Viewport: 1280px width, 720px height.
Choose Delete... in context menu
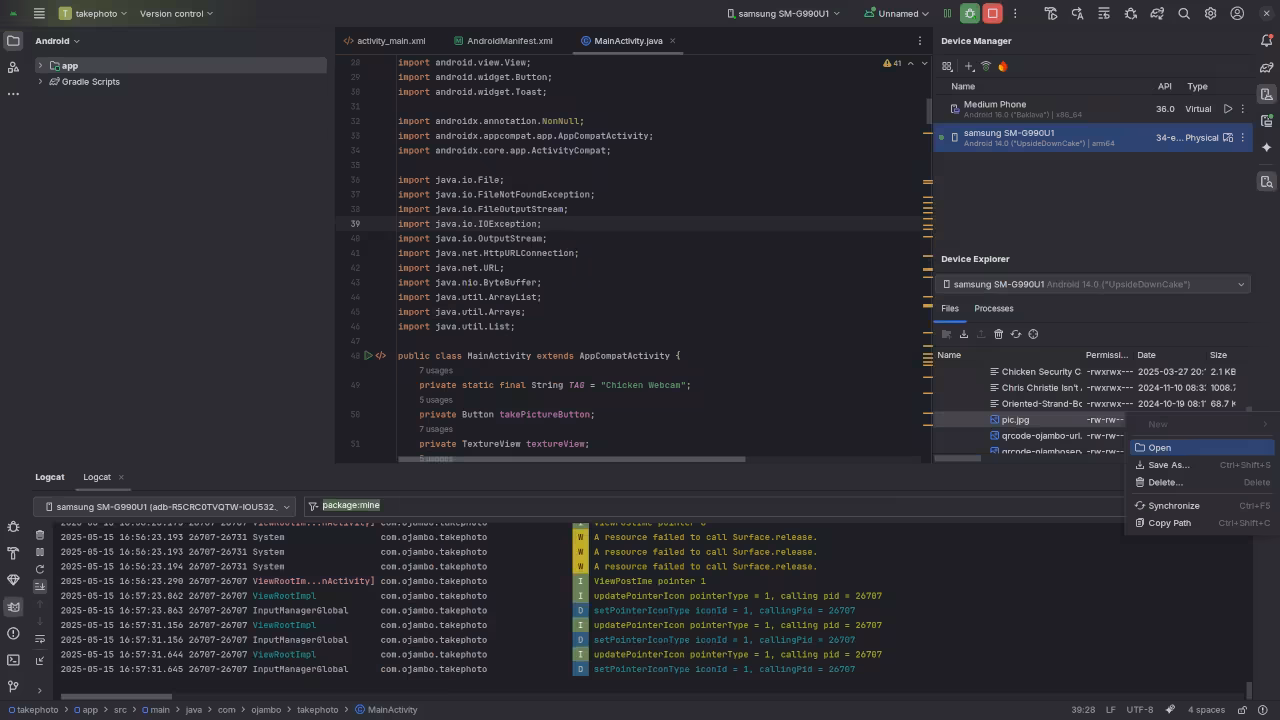pos(1202,482)
